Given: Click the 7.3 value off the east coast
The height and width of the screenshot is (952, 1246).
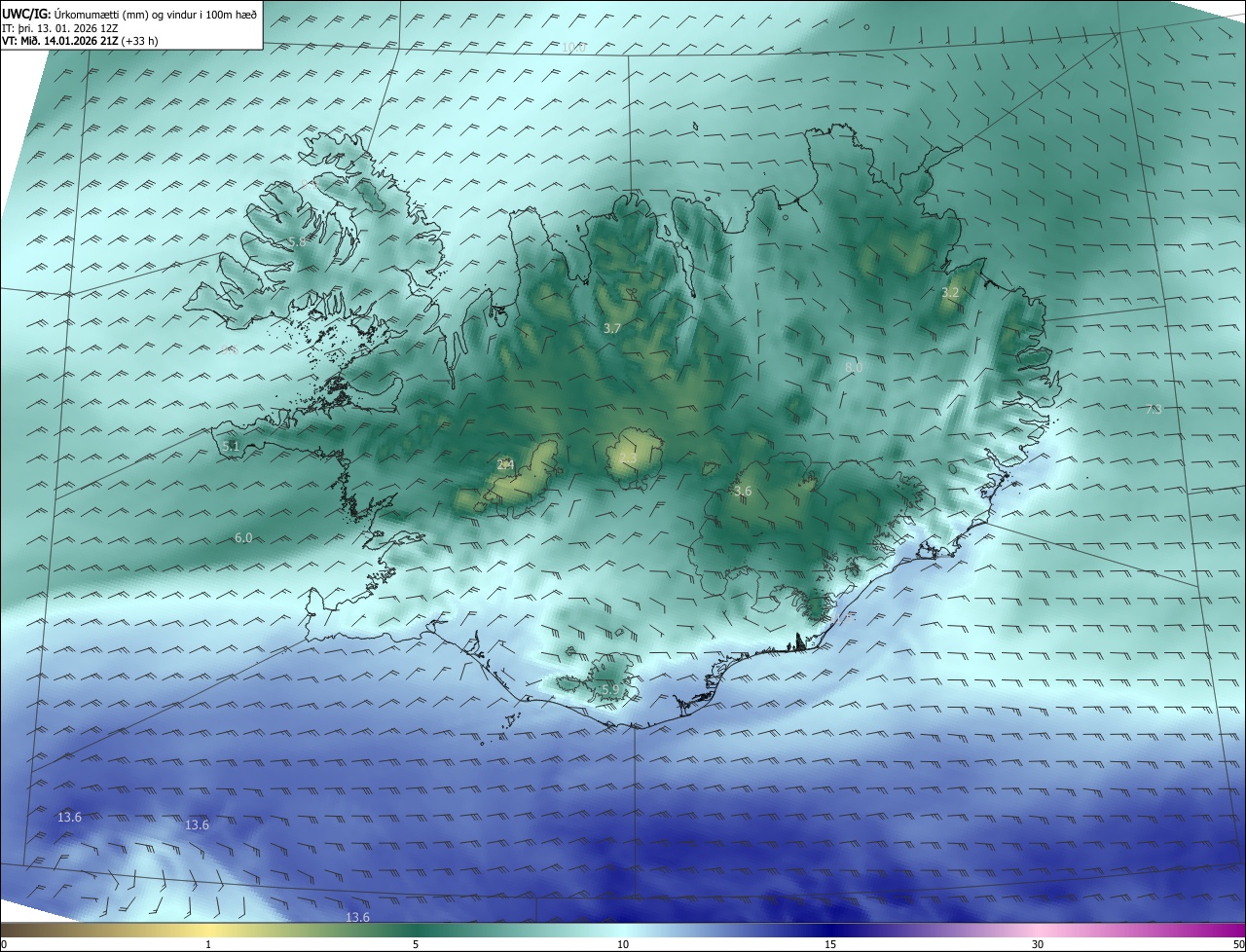Looking at the screenshot, I should pos(1153,410).
